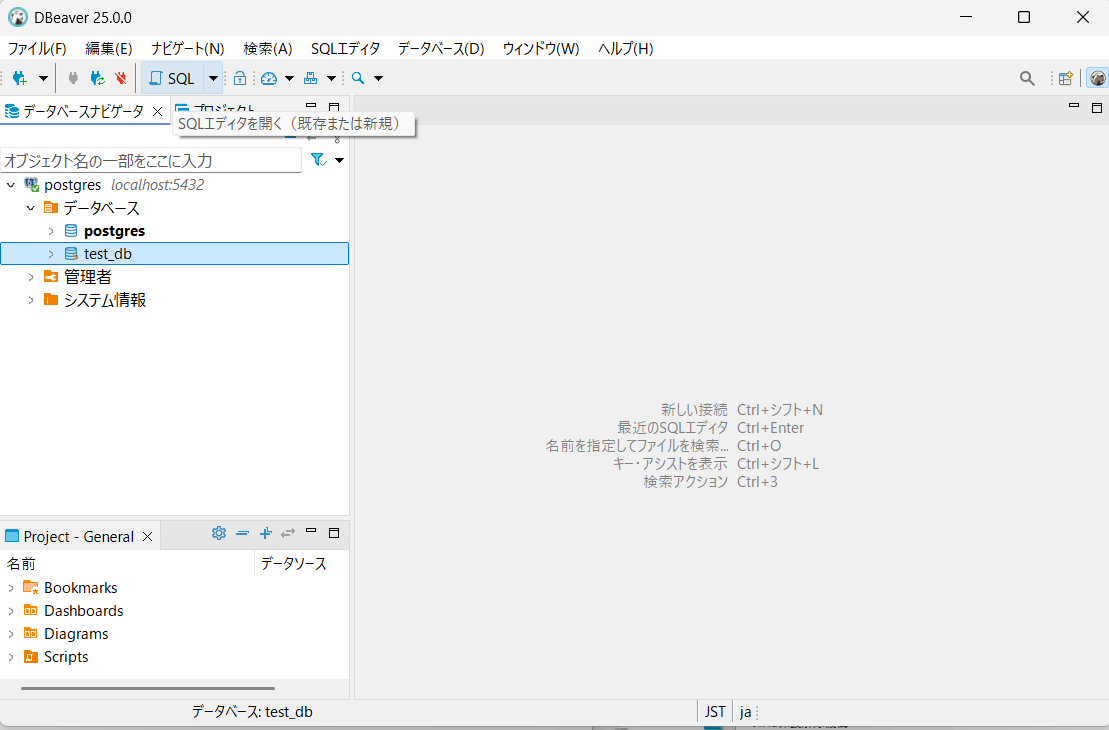Collapse the データベース folder node

[x=31, y=208]
